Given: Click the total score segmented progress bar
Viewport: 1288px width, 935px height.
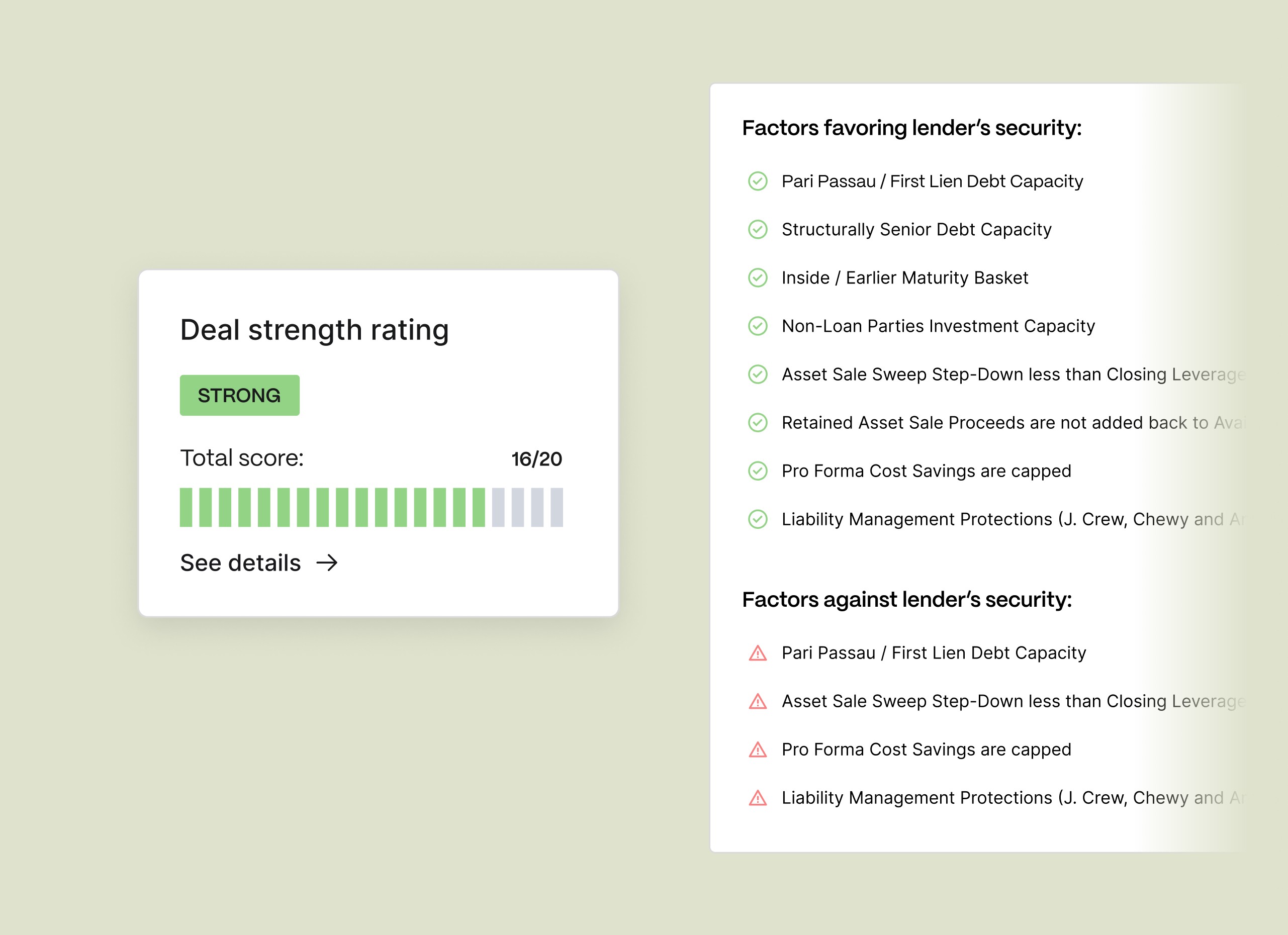Looking at the screenshot, I should [x=372, y=507].
